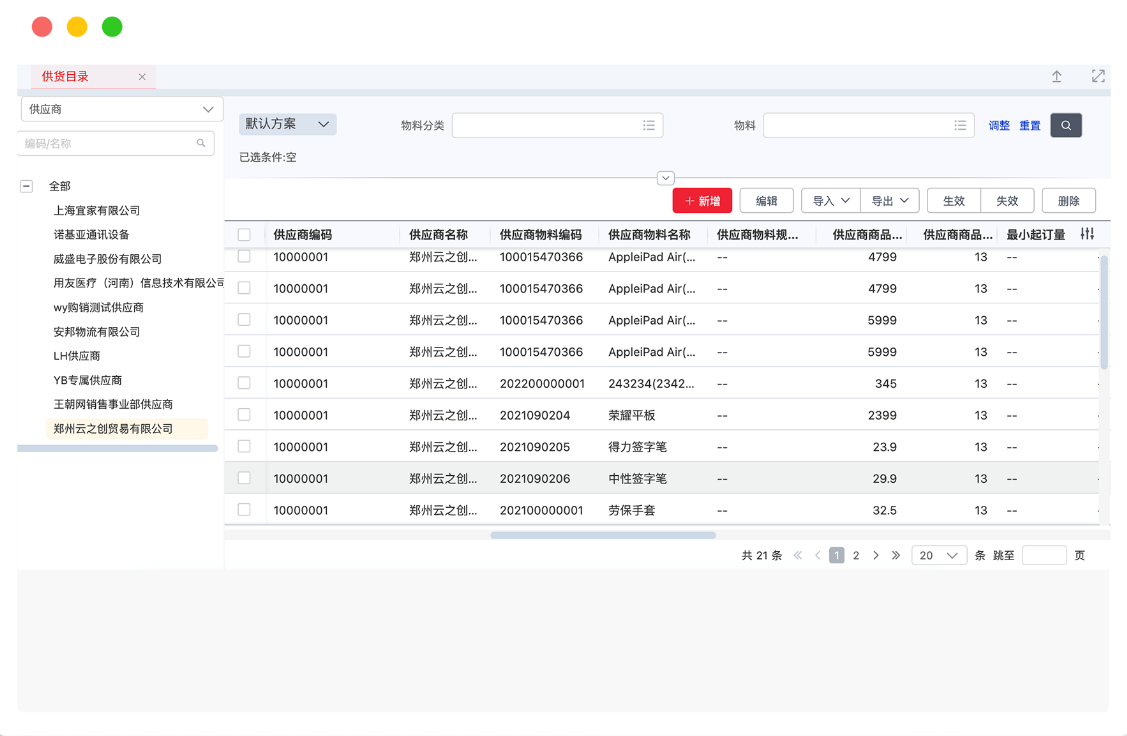Check the 荣耀平板 row
Viewport: 1127px width, 736px height.
coord(244,415)
